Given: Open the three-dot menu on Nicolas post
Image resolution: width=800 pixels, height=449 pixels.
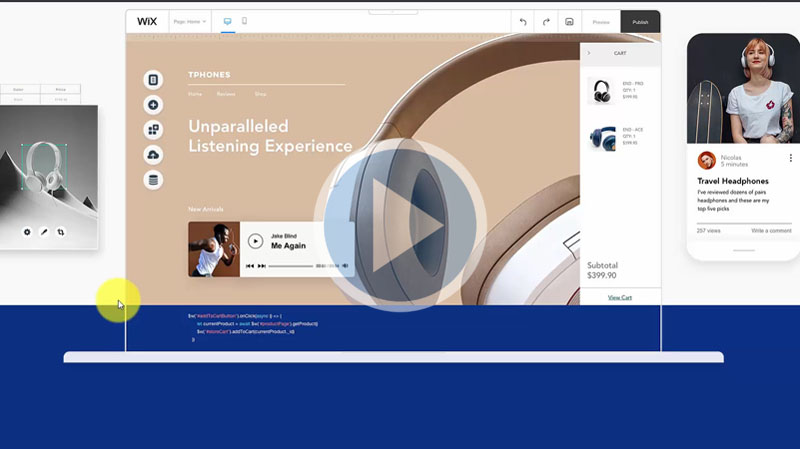Looking at the screenshot, I should [x=790, y=158].
